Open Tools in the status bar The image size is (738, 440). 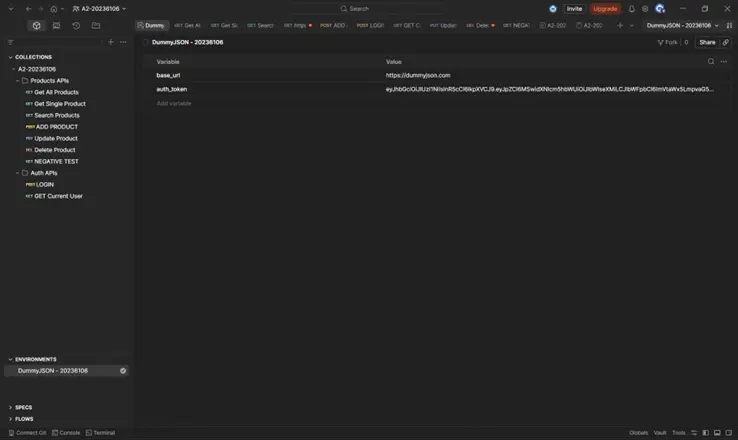[679, 432]
